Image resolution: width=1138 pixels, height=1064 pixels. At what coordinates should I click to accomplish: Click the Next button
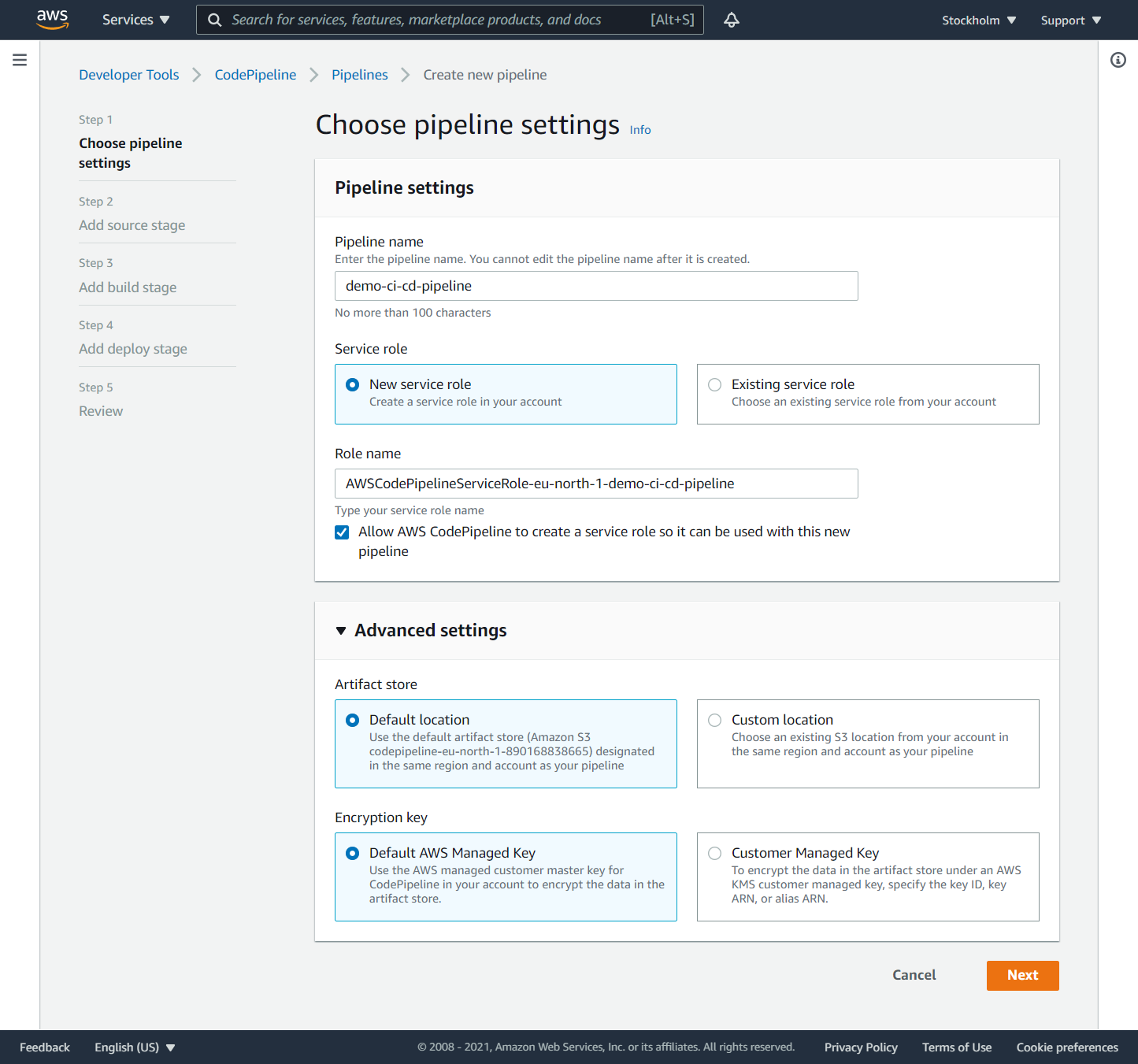[1022, 975]
